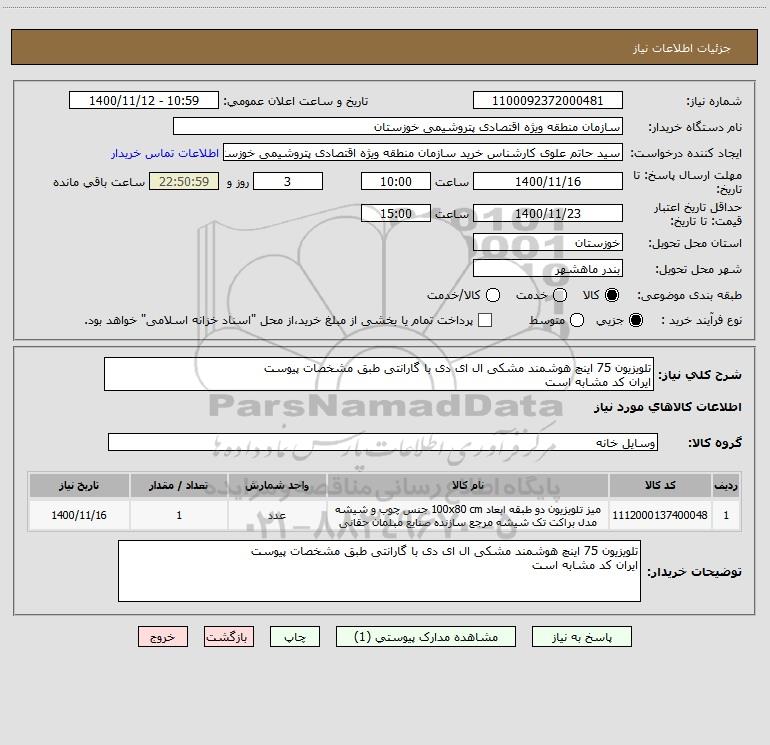Click the price validity date 1400/11/23 field
This screenshot has height=745, width=770.
pyautogui.click(x=548, y=213)
